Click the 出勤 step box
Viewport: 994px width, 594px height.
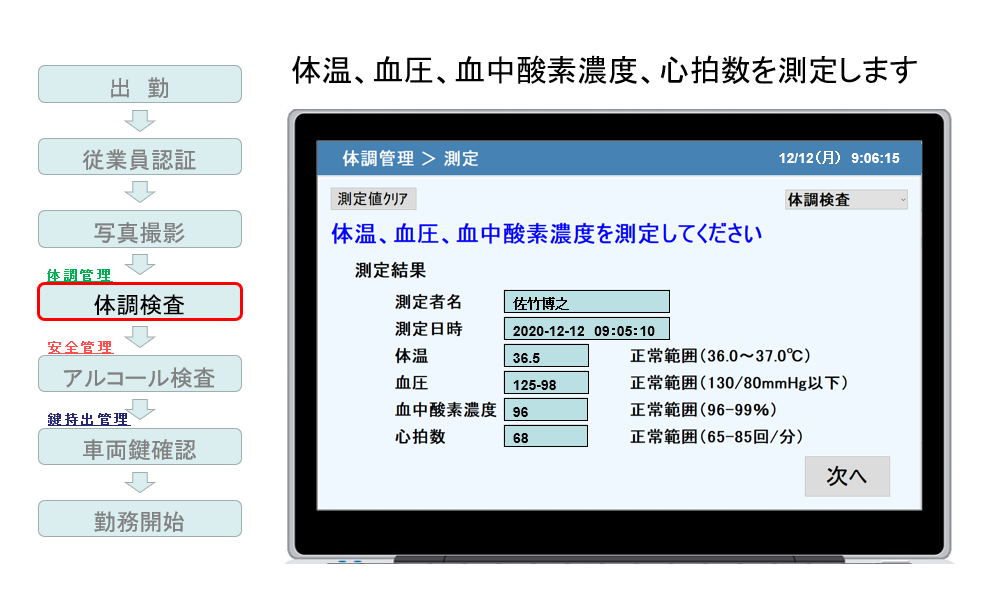click(139, 84)
